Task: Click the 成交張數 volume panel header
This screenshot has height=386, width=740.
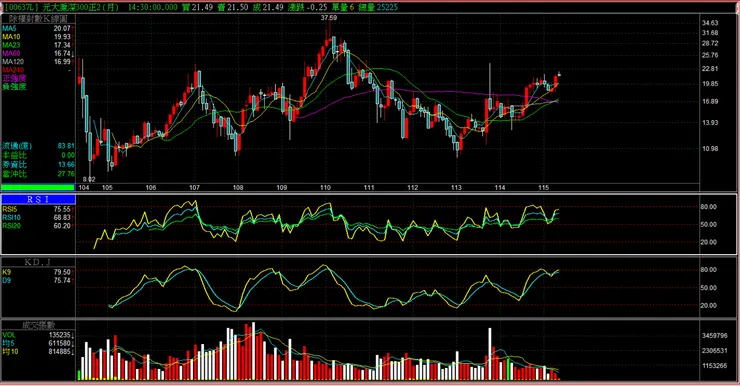Action: [38, 325]
